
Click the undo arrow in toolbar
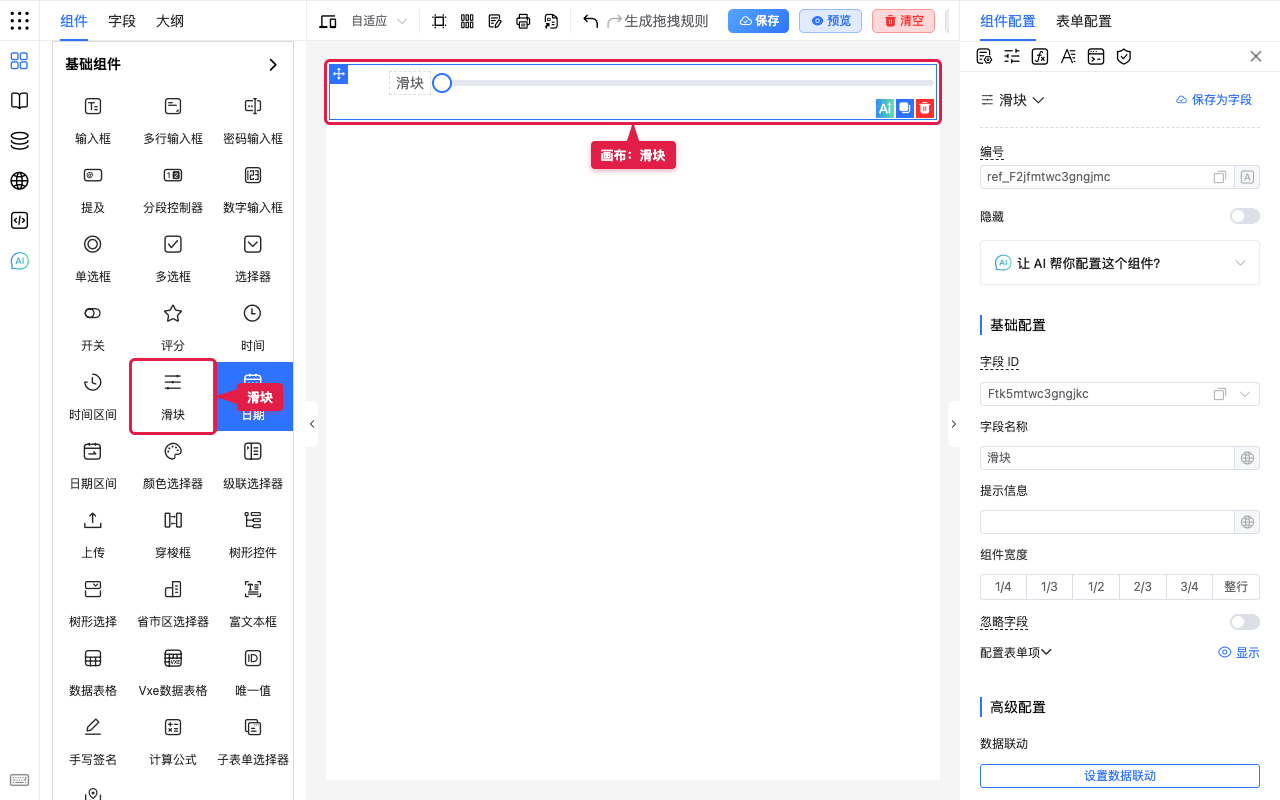590,21
